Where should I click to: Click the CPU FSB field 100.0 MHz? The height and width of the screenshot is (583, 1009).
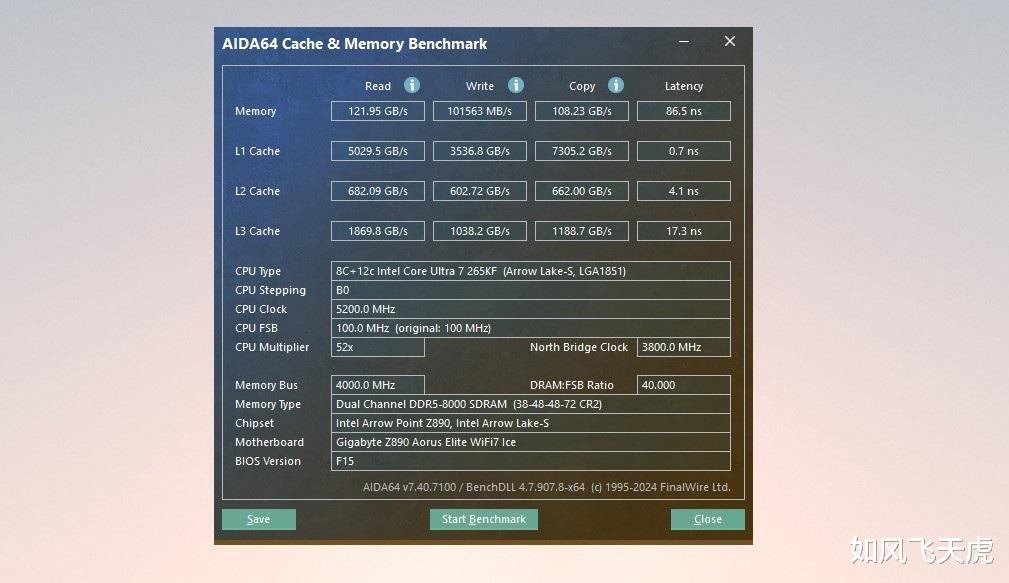click(531, 328)
